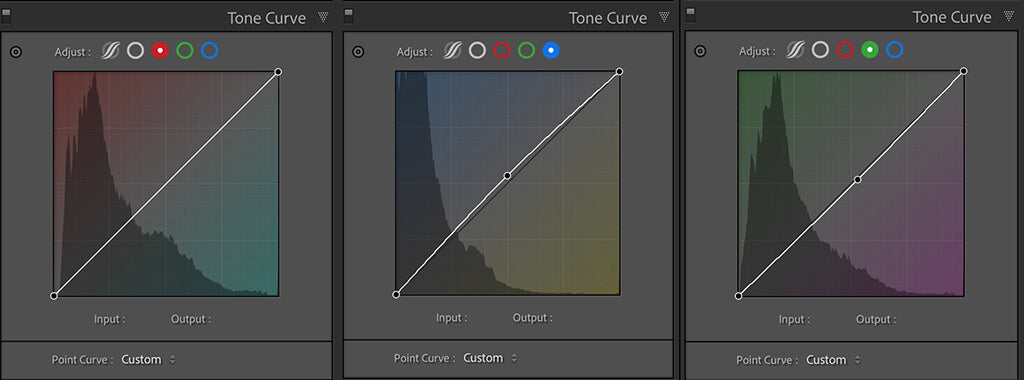Choose blue channel circle in right panel
Image resolution: width=1024 pixels, height=380 pixels.
point(894,49)
